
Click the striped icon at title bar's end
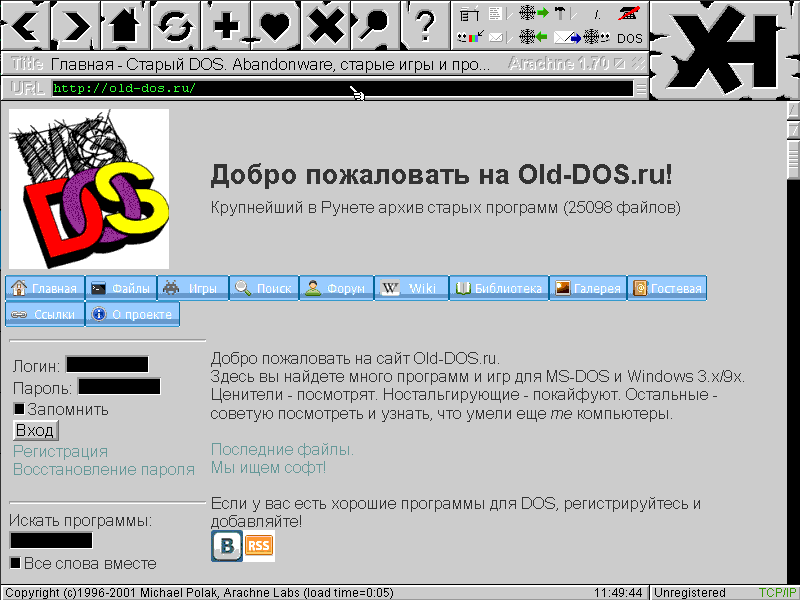click(x=638, y=64)
